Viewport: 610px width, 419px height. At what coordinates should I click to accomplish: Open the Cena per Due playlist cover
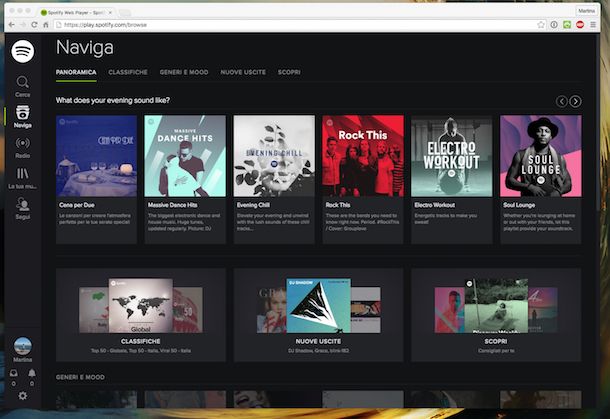point(96,156)
